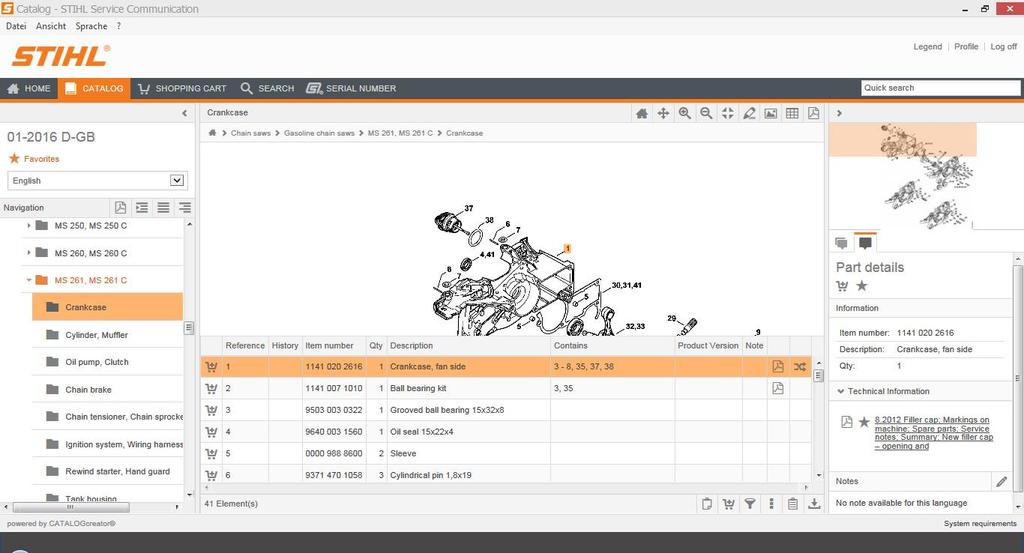
Task: Click the Legend link
Action: point(927,46)
